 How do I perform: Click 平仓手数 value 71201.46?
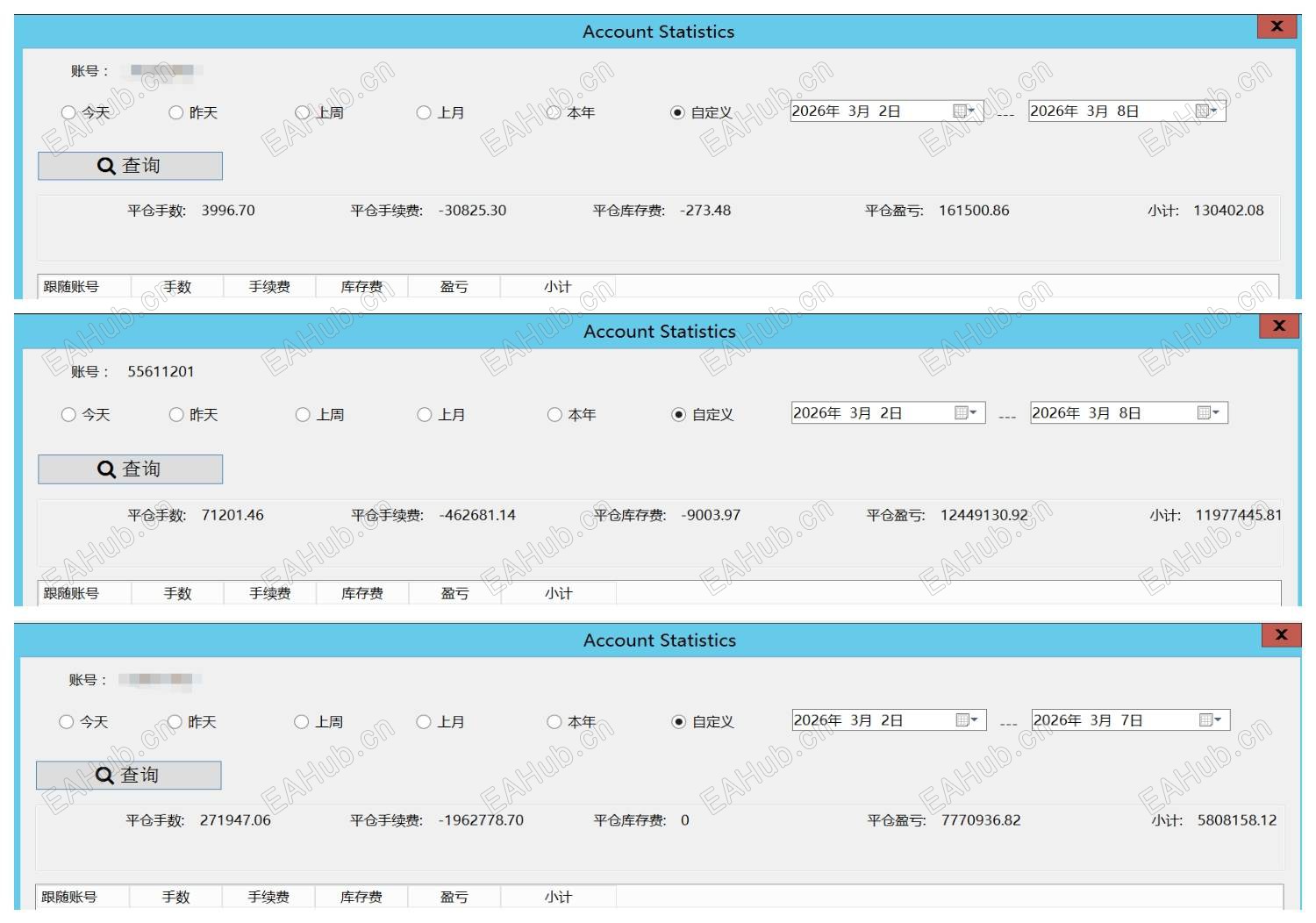(x=232, y=515)
